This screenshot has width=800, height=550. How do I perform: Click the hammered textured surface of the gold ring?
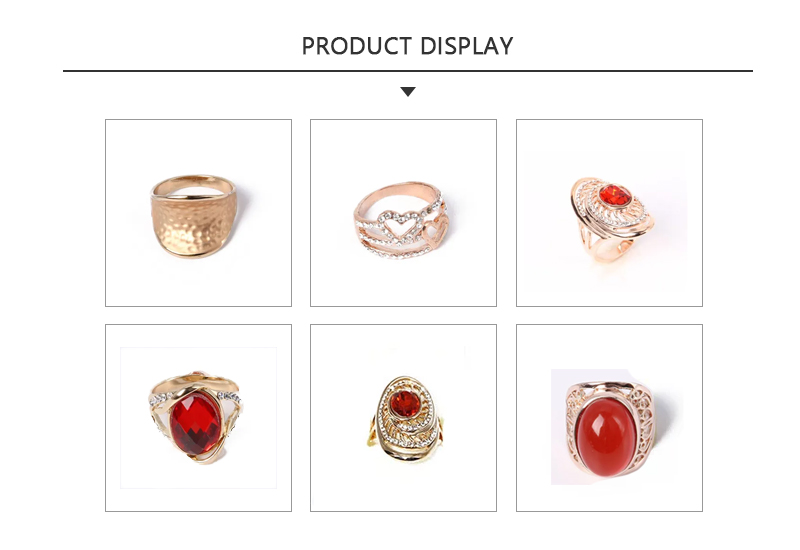(194, 223)
